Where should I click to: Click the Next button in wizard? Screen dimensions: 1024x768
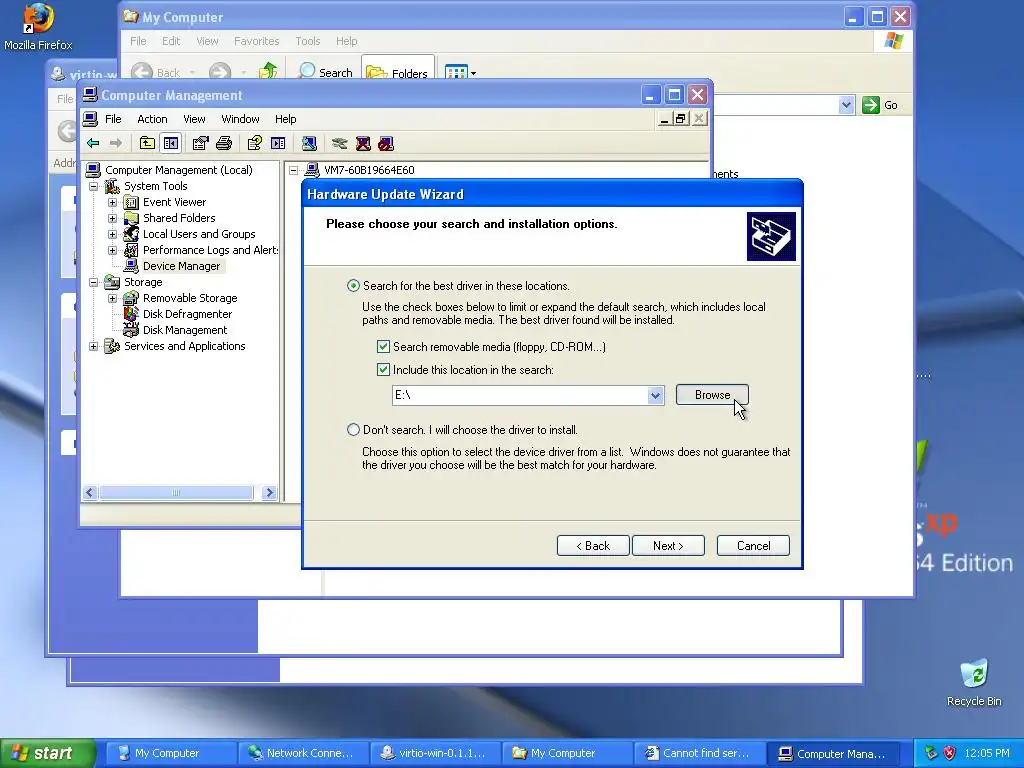pyautogui.click(x=668, y=546)
